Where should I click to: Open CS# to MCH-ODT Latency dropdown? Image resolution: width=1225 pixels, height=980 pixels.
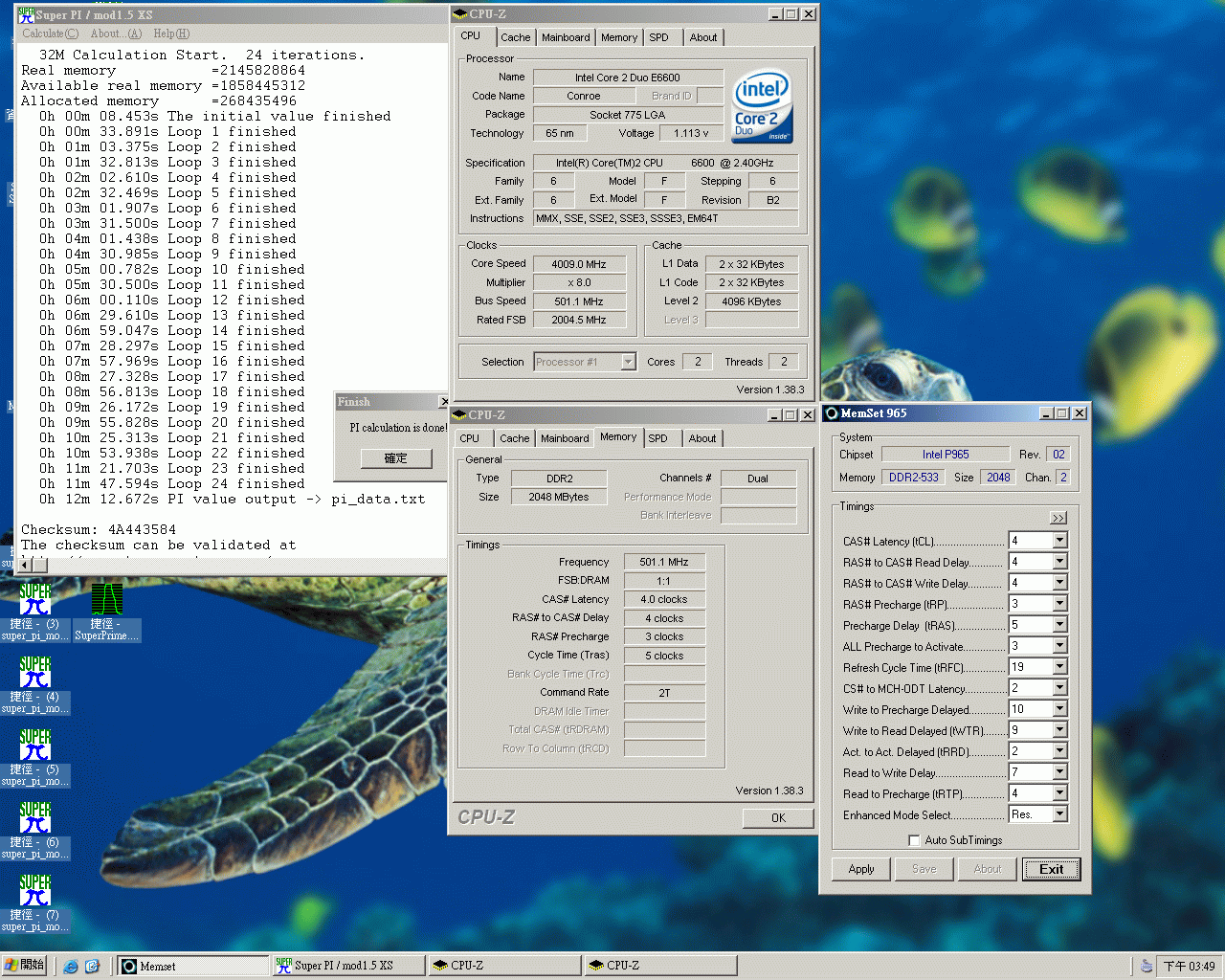pyautogui.click(x=1059, y=688)
